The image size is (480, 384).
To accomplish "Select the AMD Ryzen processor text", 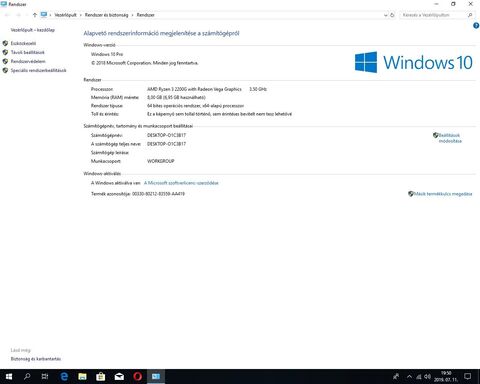I will coord(194,89).
